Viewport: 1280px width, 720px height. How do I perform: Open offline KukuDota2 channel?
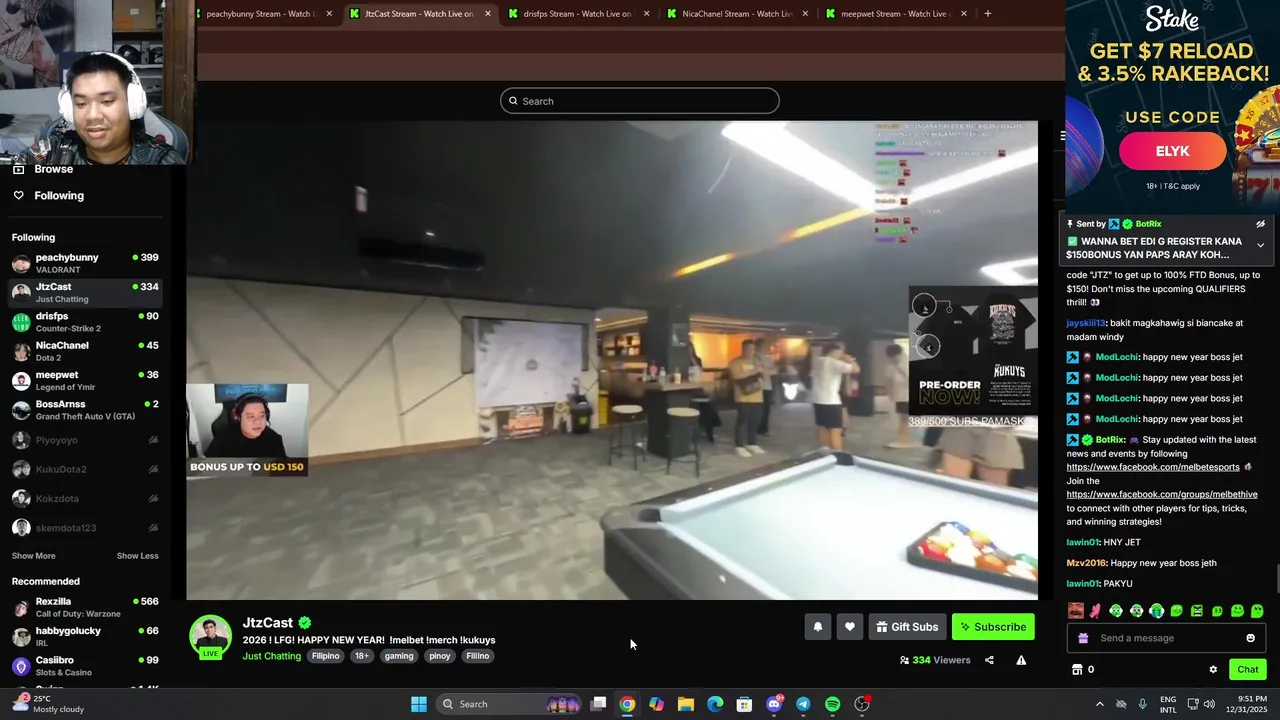[x=85, y=469]
